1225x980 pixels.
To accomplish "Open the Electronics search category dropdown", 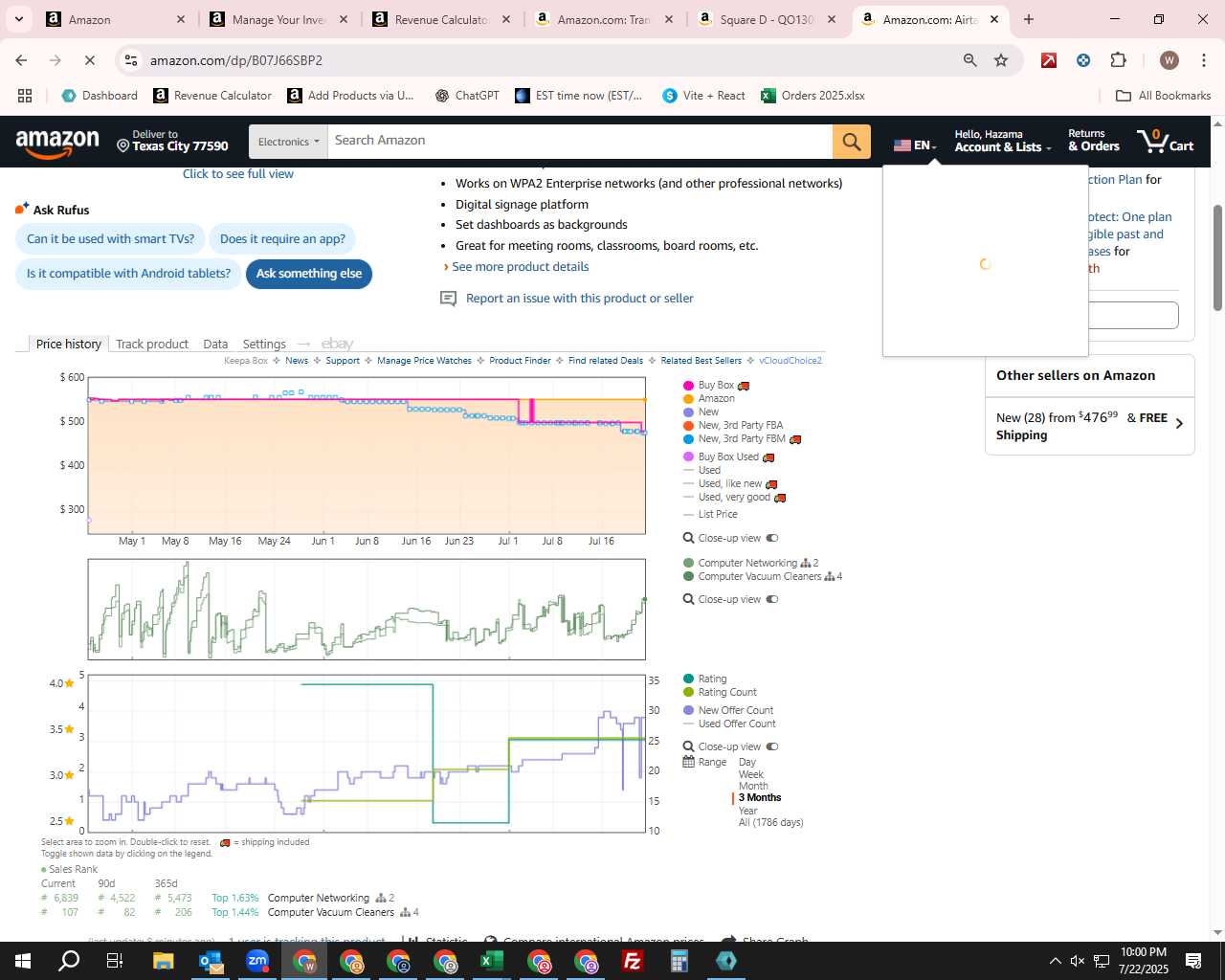I will click(x=288, y=142).
